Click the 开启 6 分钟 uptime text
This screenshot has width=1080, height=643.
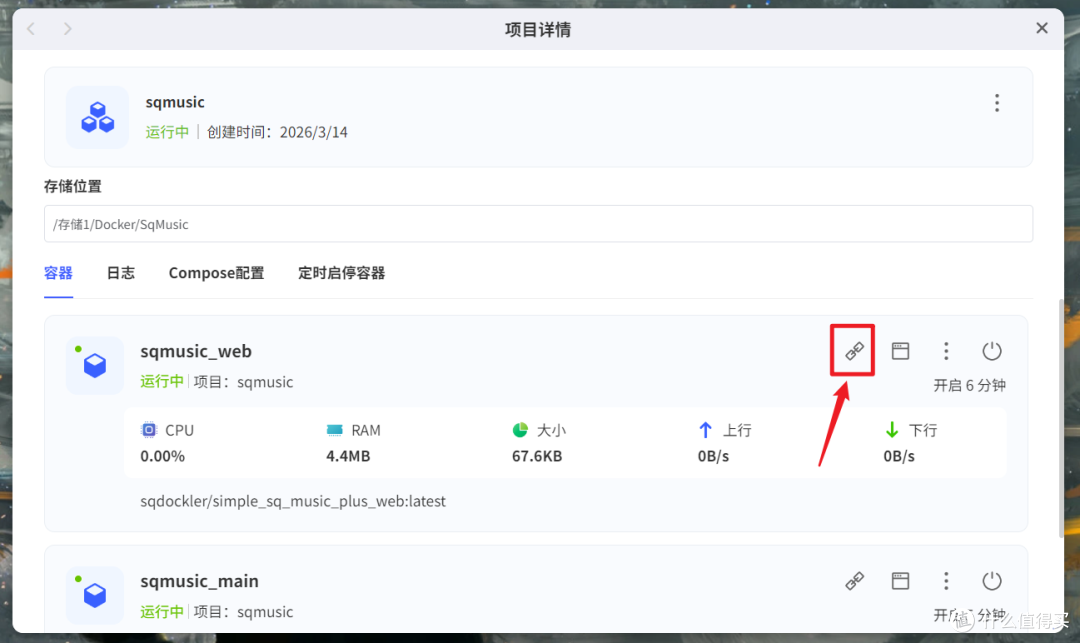[x=969, y=386]
